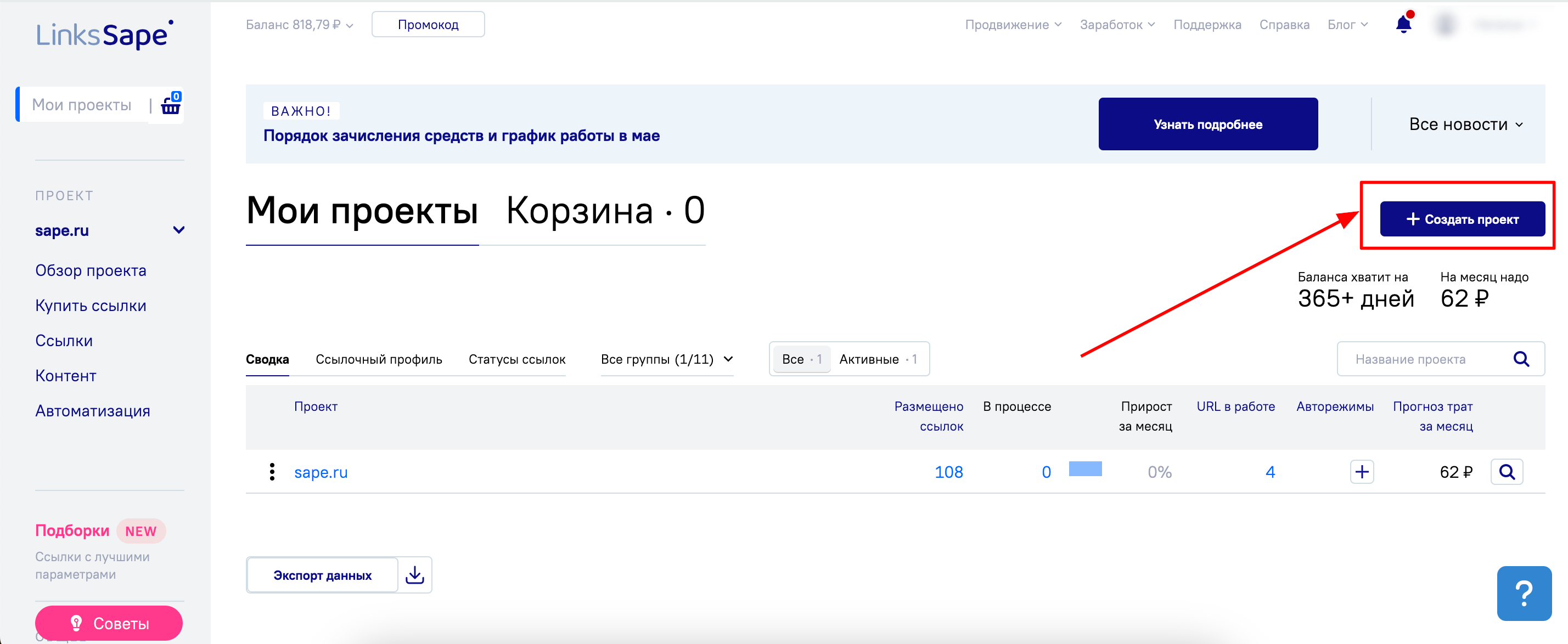Click the Промокод button
The width and height of the screenshot is (1568, 644).
(x=428, y=24)
